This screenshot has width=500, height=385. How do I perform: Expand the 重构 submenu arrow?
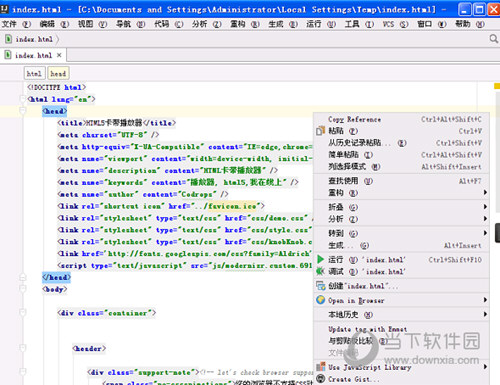point(485,192)
